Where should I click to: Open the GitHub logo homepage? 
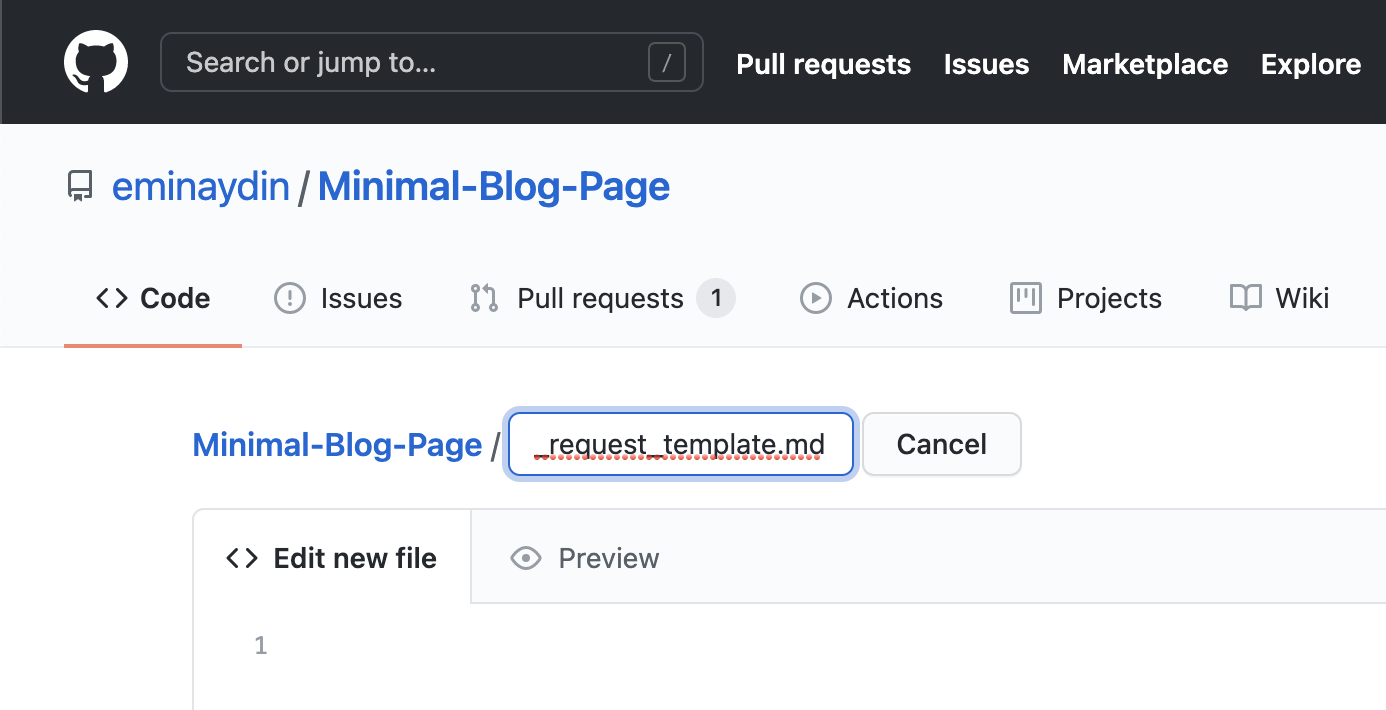pyautogui.click(x=96, y=63)
